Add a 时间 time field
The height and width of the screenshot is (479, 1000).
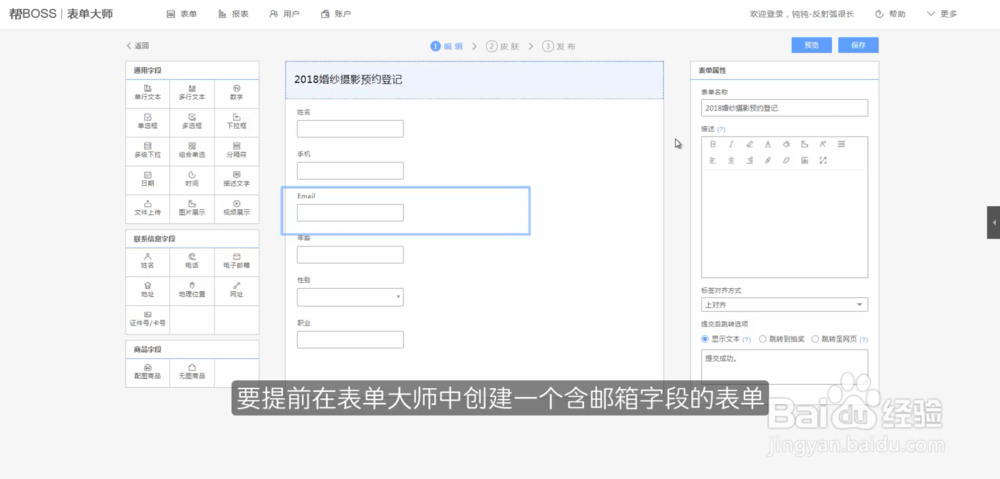192,179
